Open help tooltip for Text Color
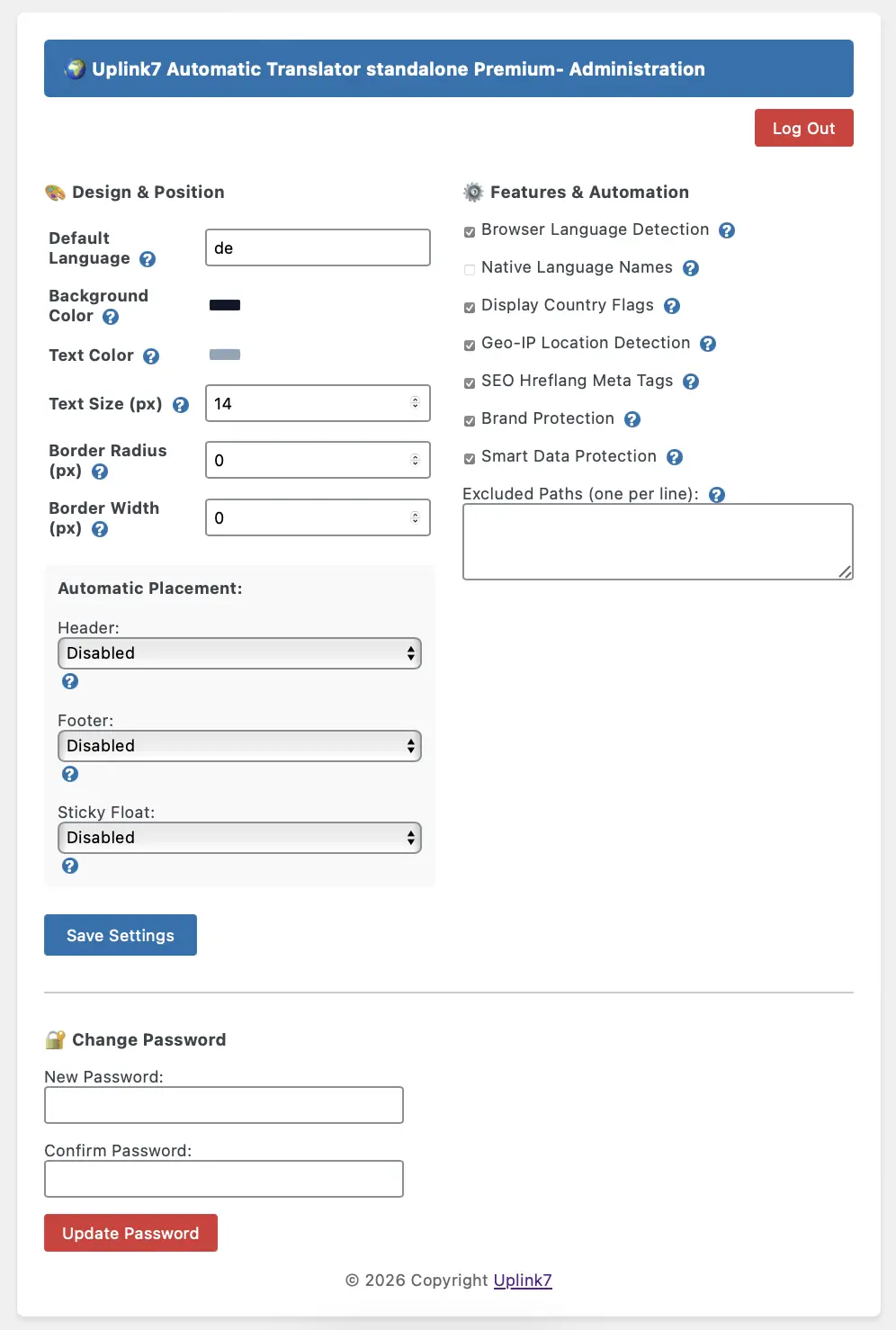The image size is (896, 1330). pos(151,356)
